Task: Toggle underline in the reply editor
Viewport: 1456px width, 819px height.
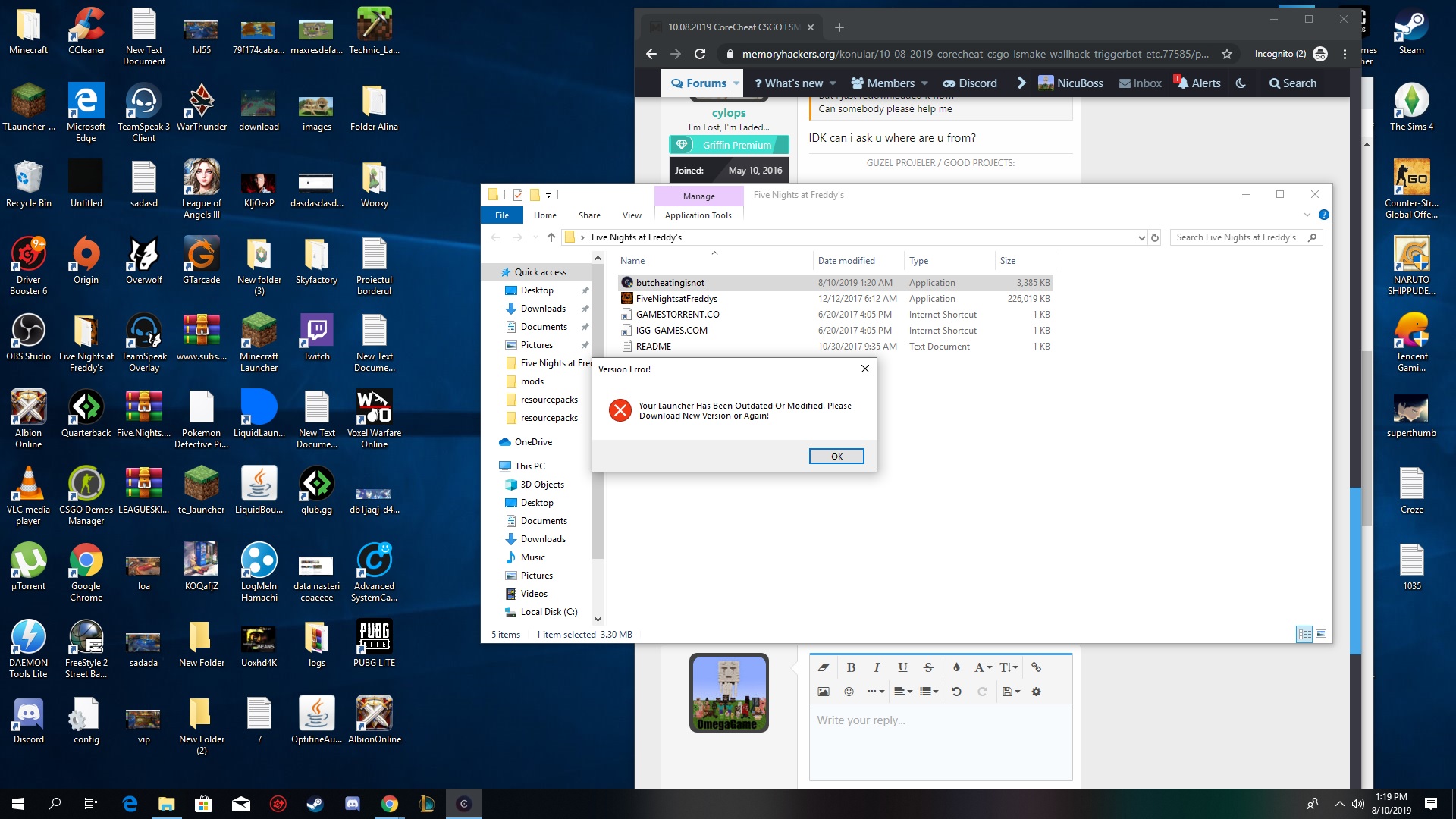Action: pyautogui.click(x=902, y=667)
